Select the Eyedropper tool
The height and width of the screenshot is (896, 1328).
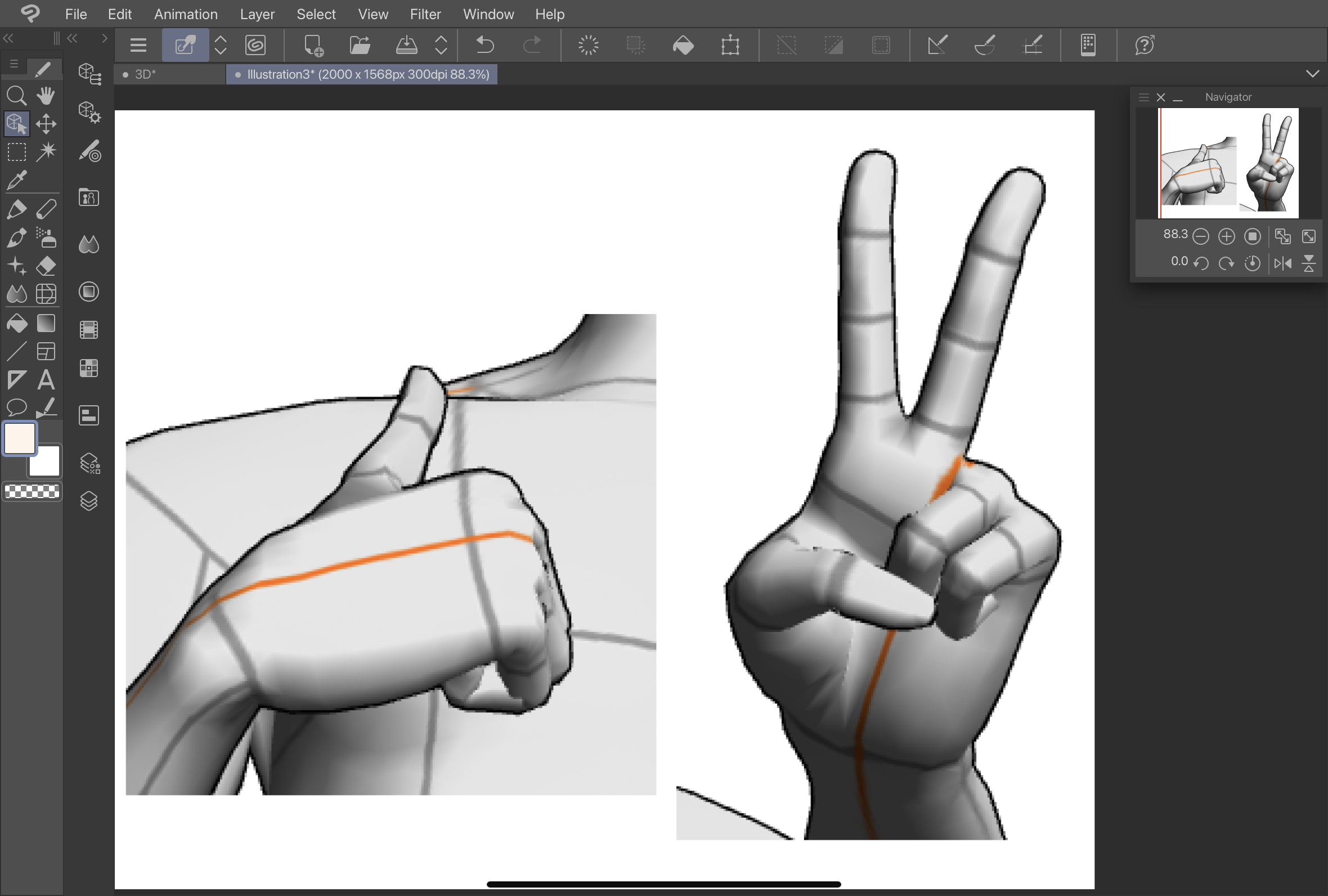pyautogui.click(x=16, y=180)
